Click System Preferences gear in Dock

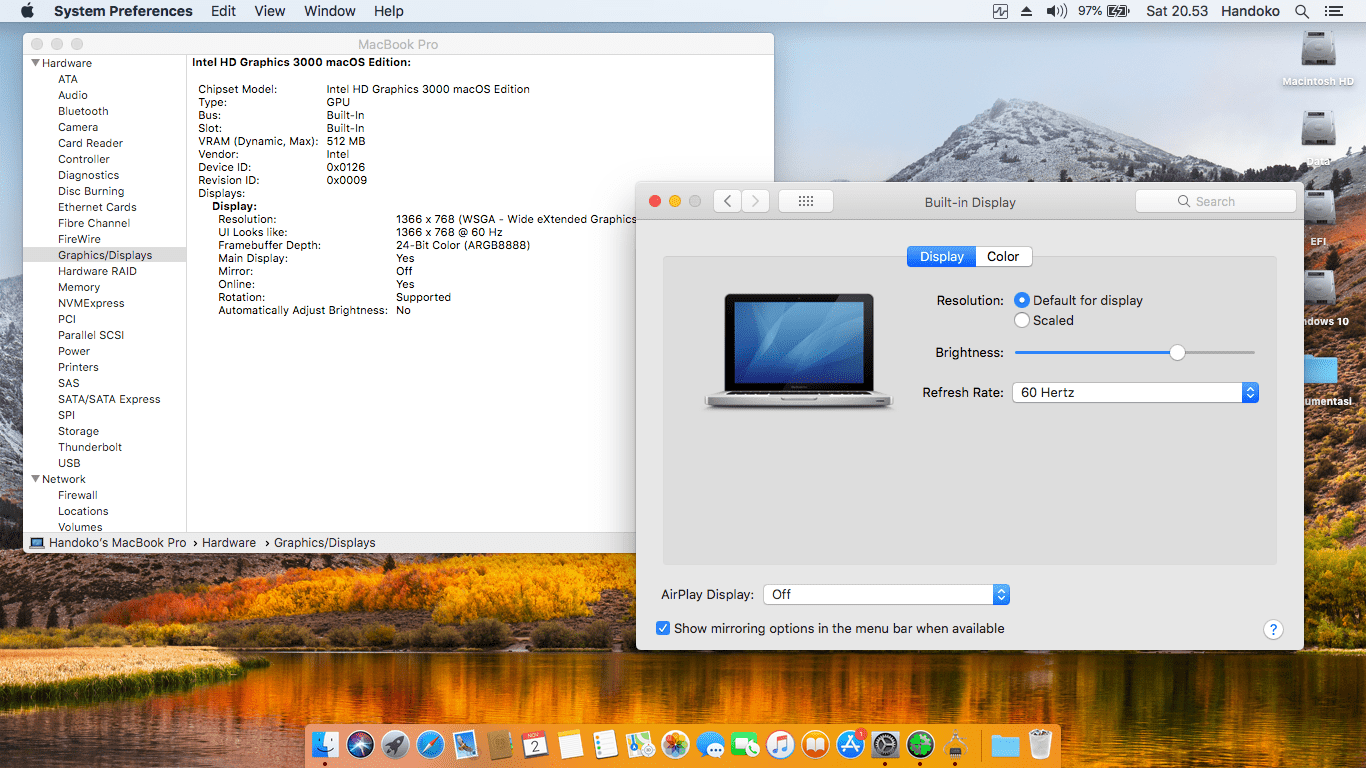(886, 744)
